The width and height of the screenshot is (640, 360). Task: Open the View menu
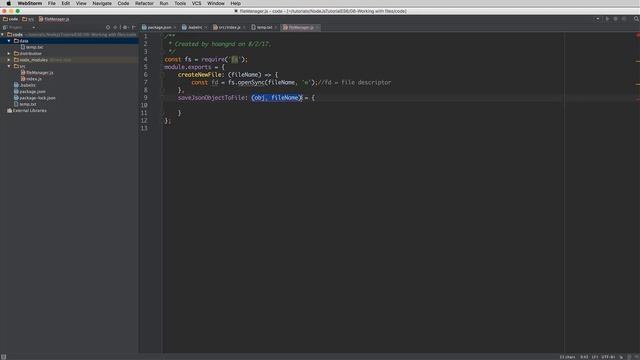(81, 3)
